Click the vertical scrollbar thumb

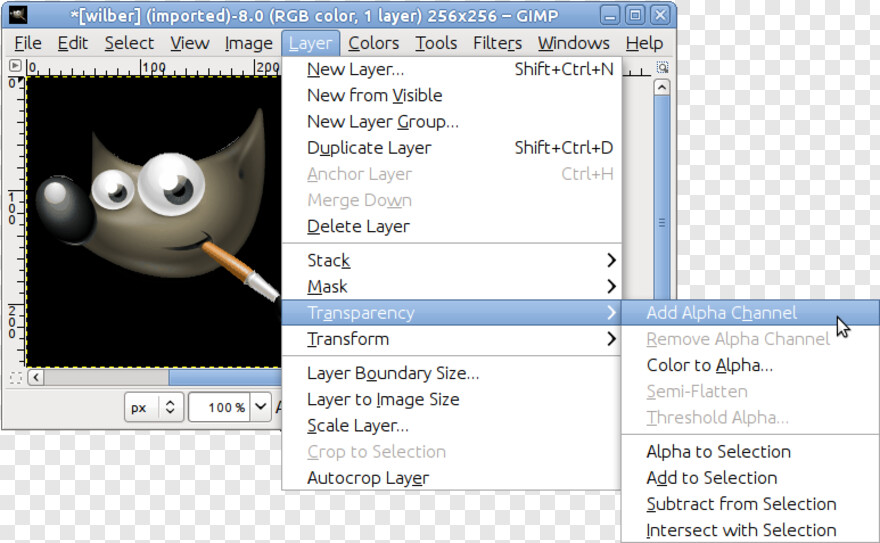point(662,199)
